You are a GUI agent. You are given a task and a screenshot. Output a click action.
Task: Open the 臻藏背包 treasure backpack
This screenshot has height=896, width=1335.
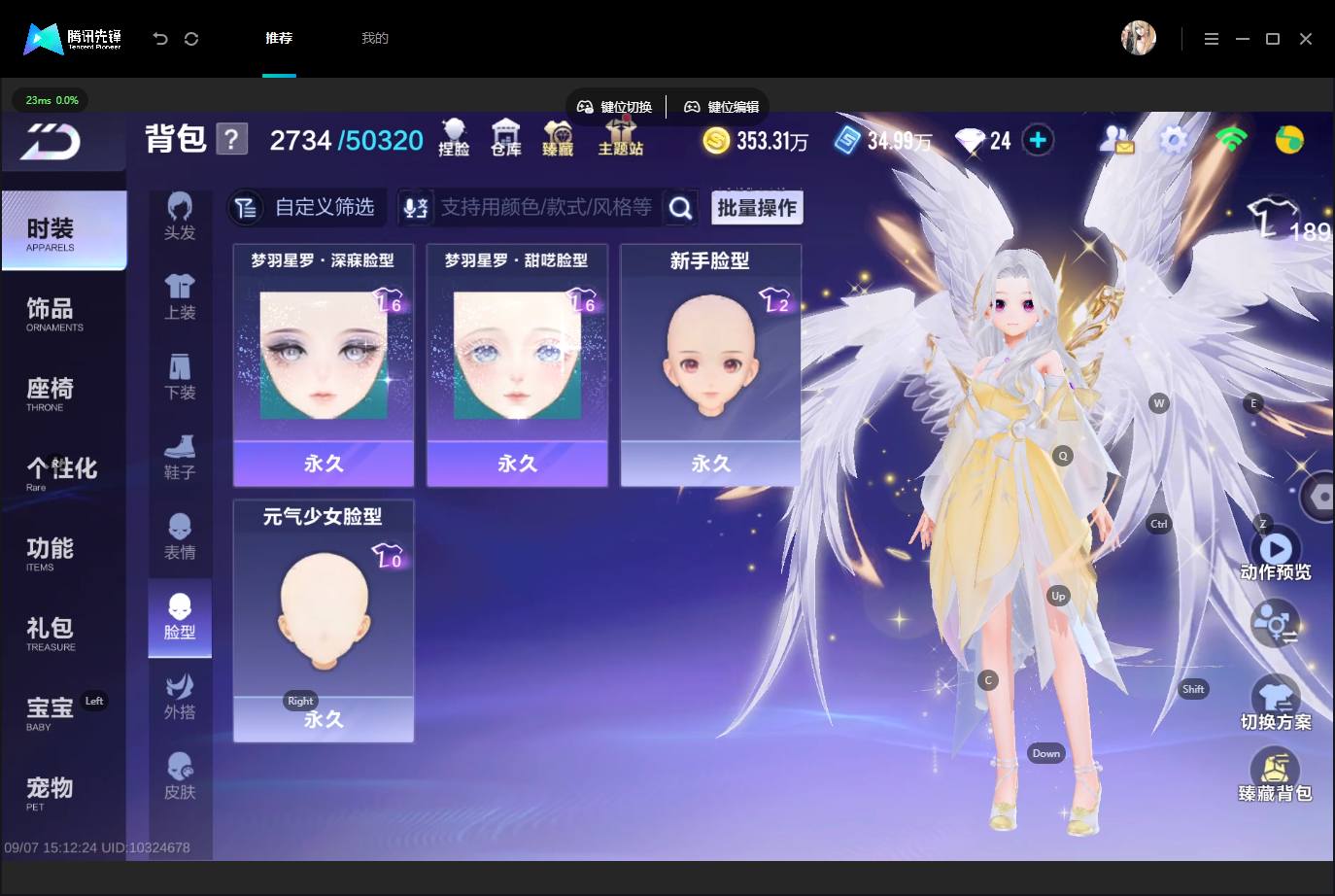[1275, 775]
